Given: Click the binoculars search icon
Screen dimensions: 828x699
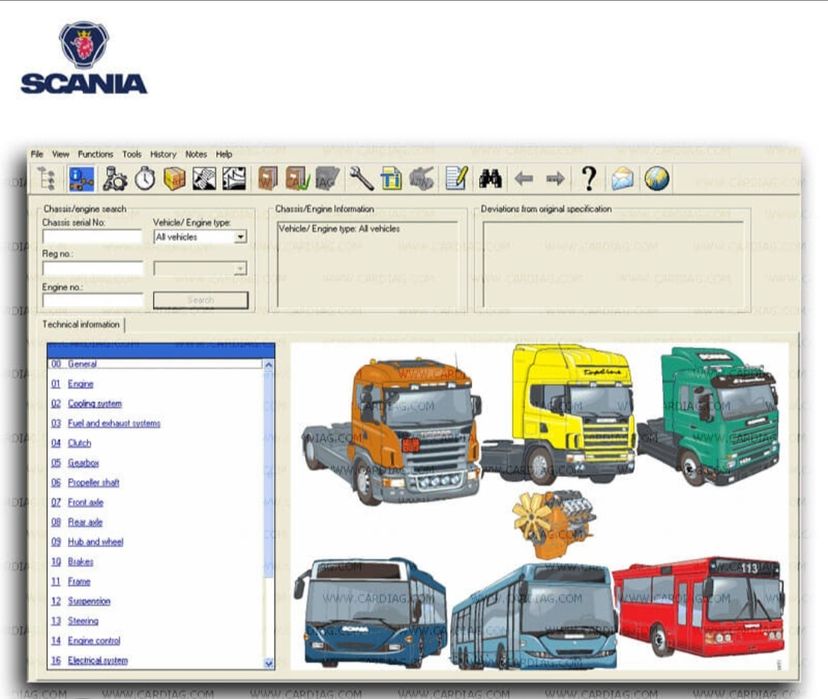Looking at the screenshot, I should (x=490, y=179).
